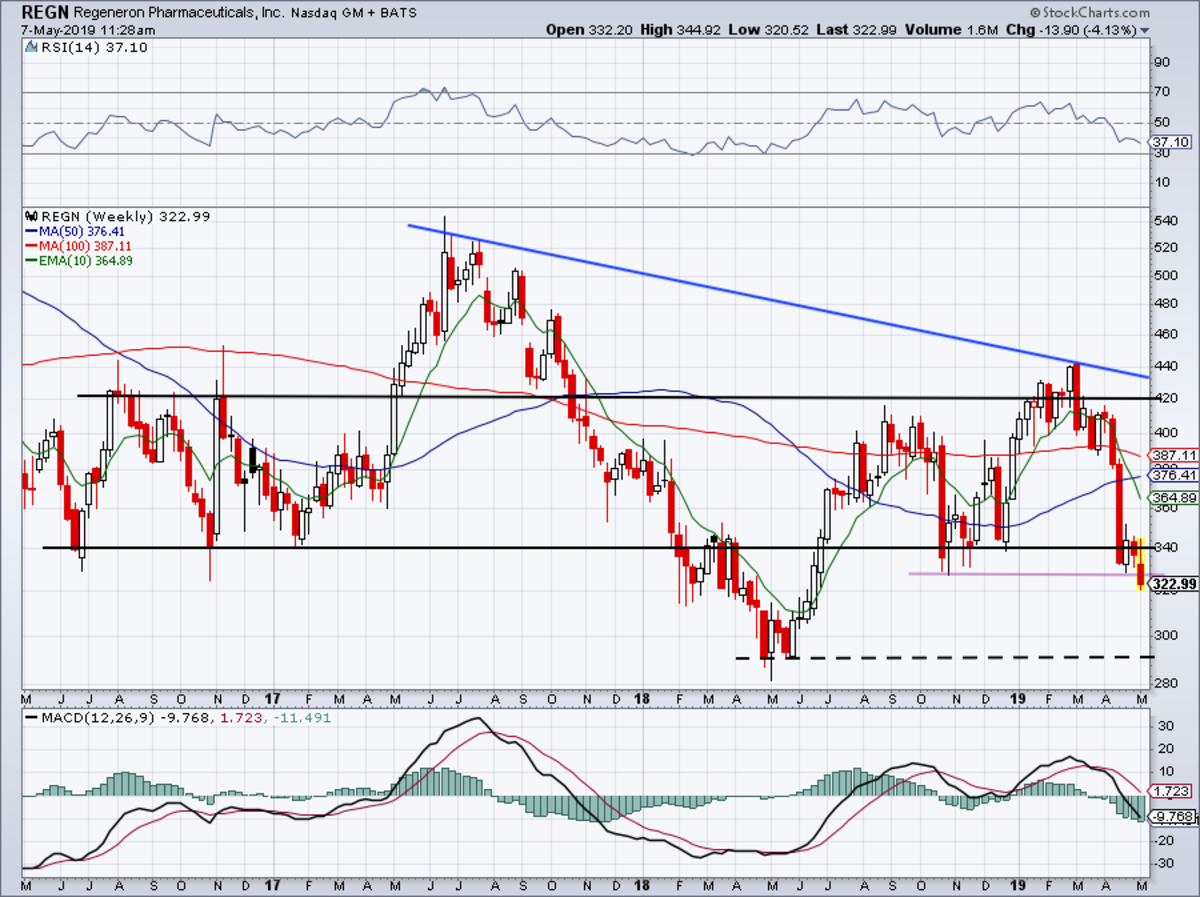Click the MACD(12,26,9) legend icon
Screen dimensions: 1200x897
pyautogui.click(x=29, y=718)
